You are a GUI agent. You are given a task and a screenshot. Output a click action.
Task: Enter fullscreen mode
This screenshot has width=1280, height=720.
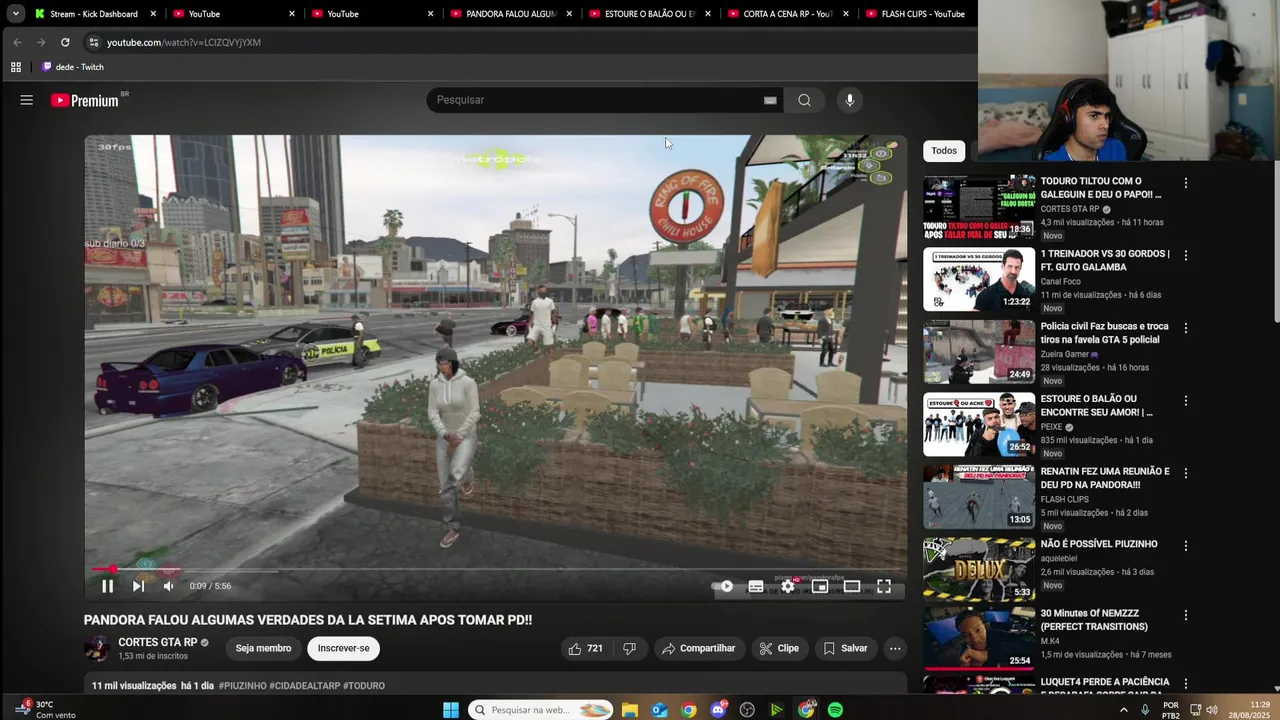coord(884,586)
